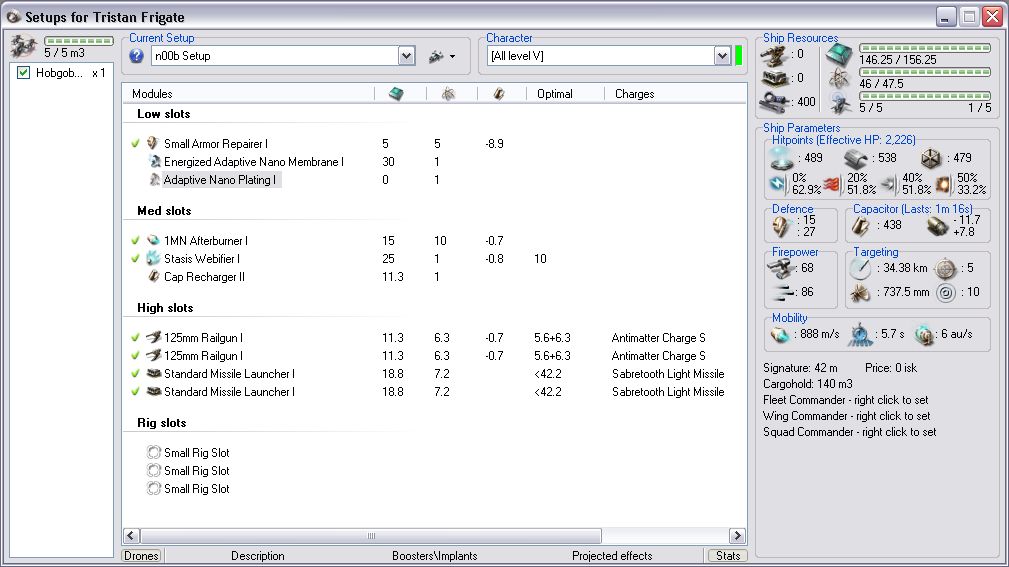
Task: Click the horizontal scrollbar left arrow
Action: [x=131, y=535]
